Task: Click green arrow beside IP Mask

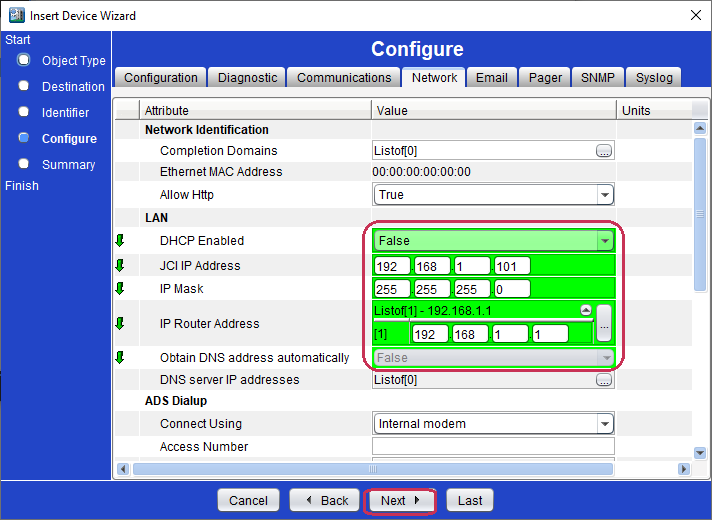Action: [120, 288]
